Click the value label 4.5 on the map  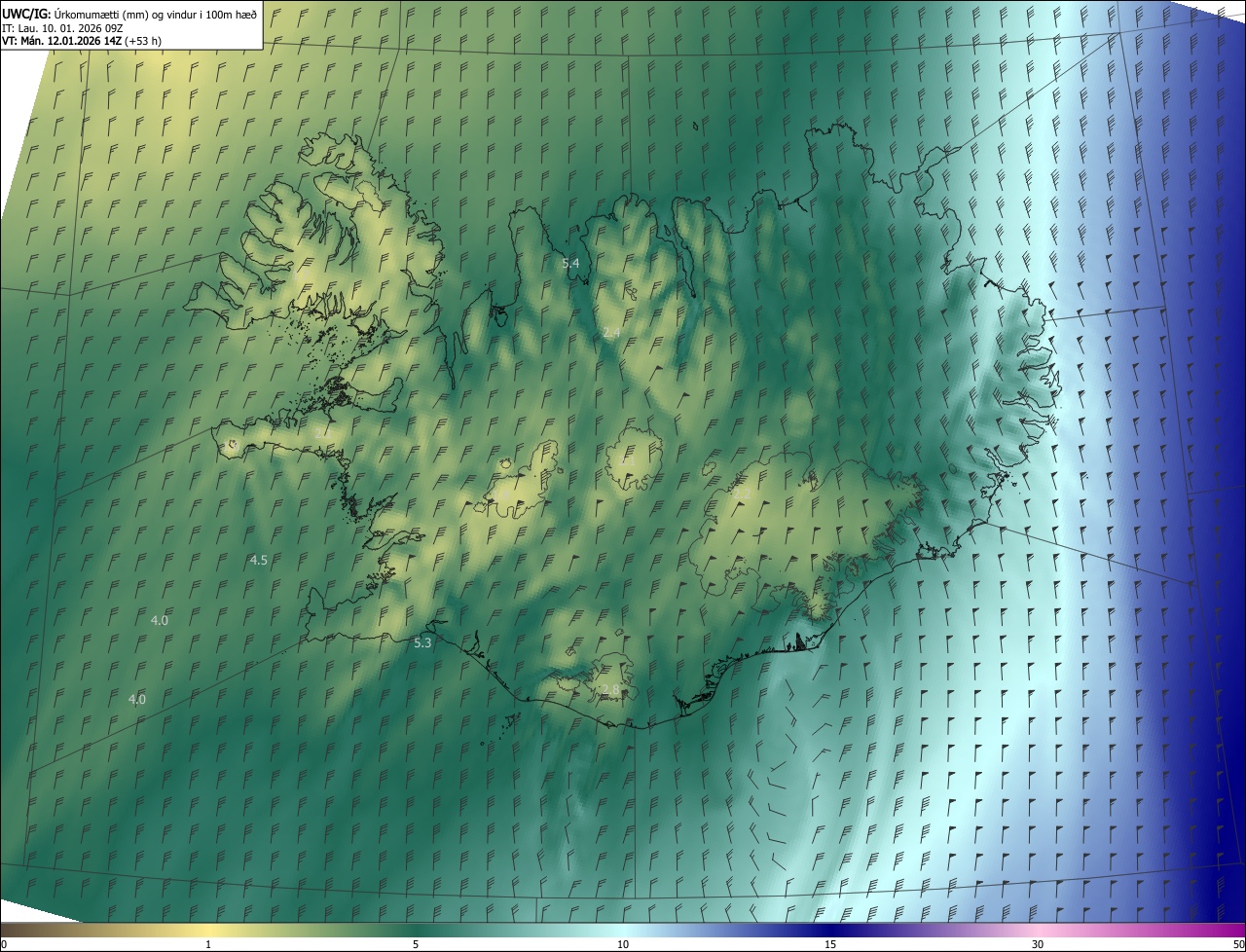[x=259, y=560]
